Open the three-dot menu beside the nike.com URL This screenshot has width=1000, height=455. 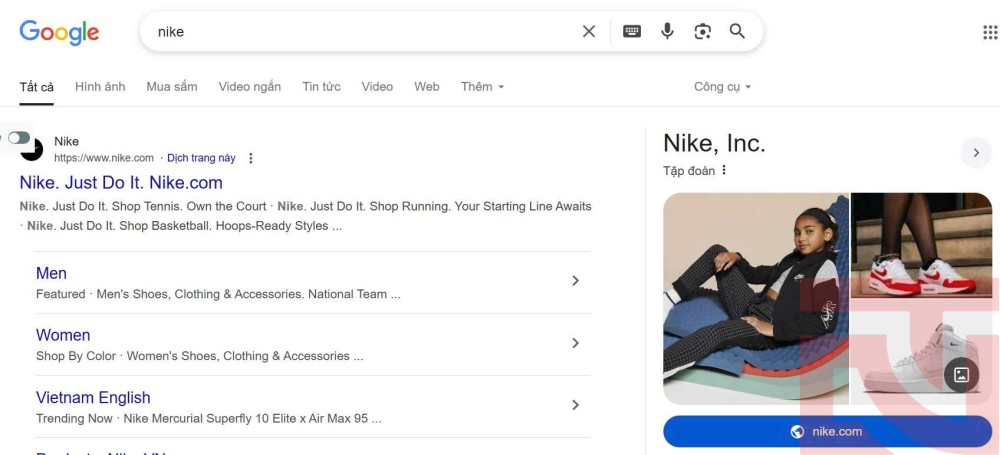coord(251,158)
